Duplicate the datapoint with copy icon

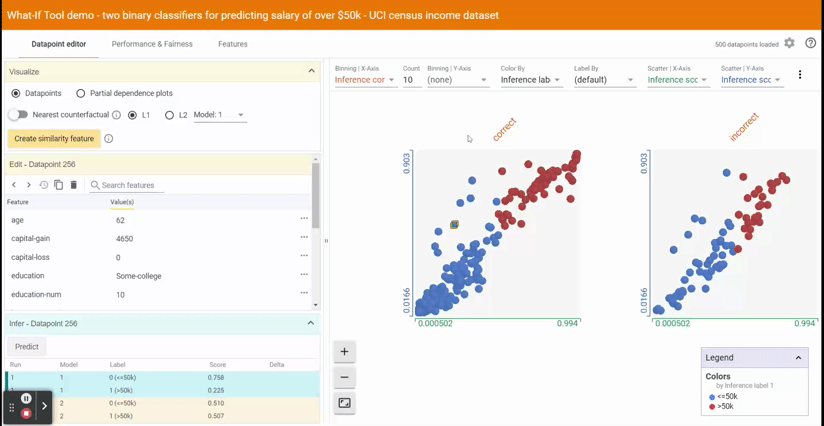59,185
